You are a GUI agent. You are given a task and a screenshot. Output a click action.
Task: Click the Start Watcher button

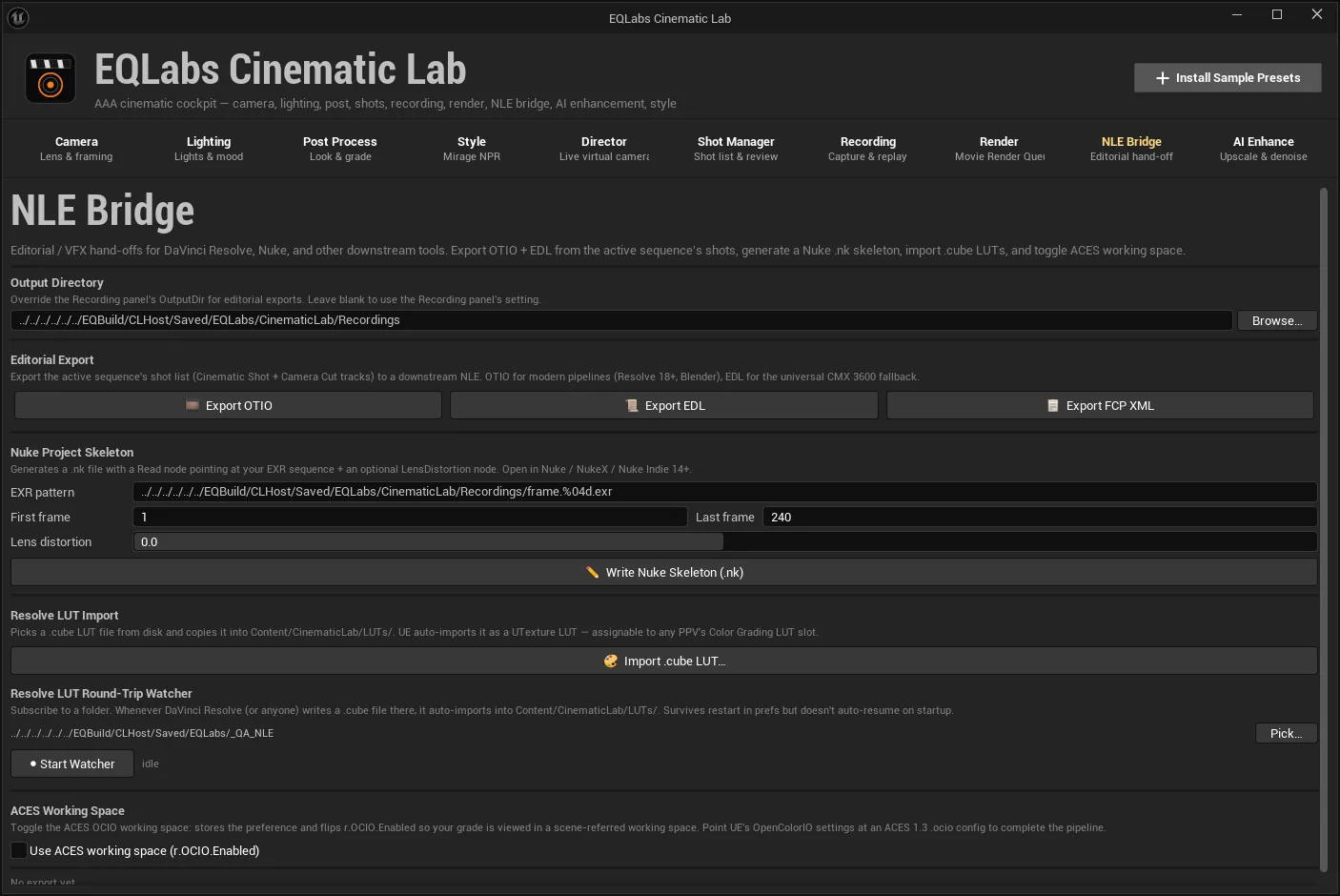click(72, 764)
